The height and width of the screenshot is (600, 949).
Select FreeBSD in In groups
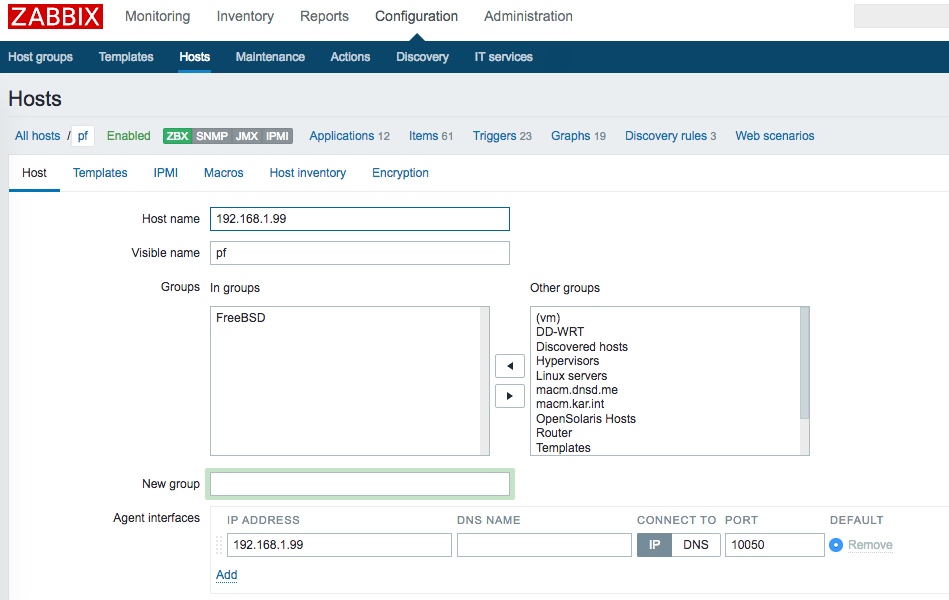pyautogui.click(x=241, y=318)
